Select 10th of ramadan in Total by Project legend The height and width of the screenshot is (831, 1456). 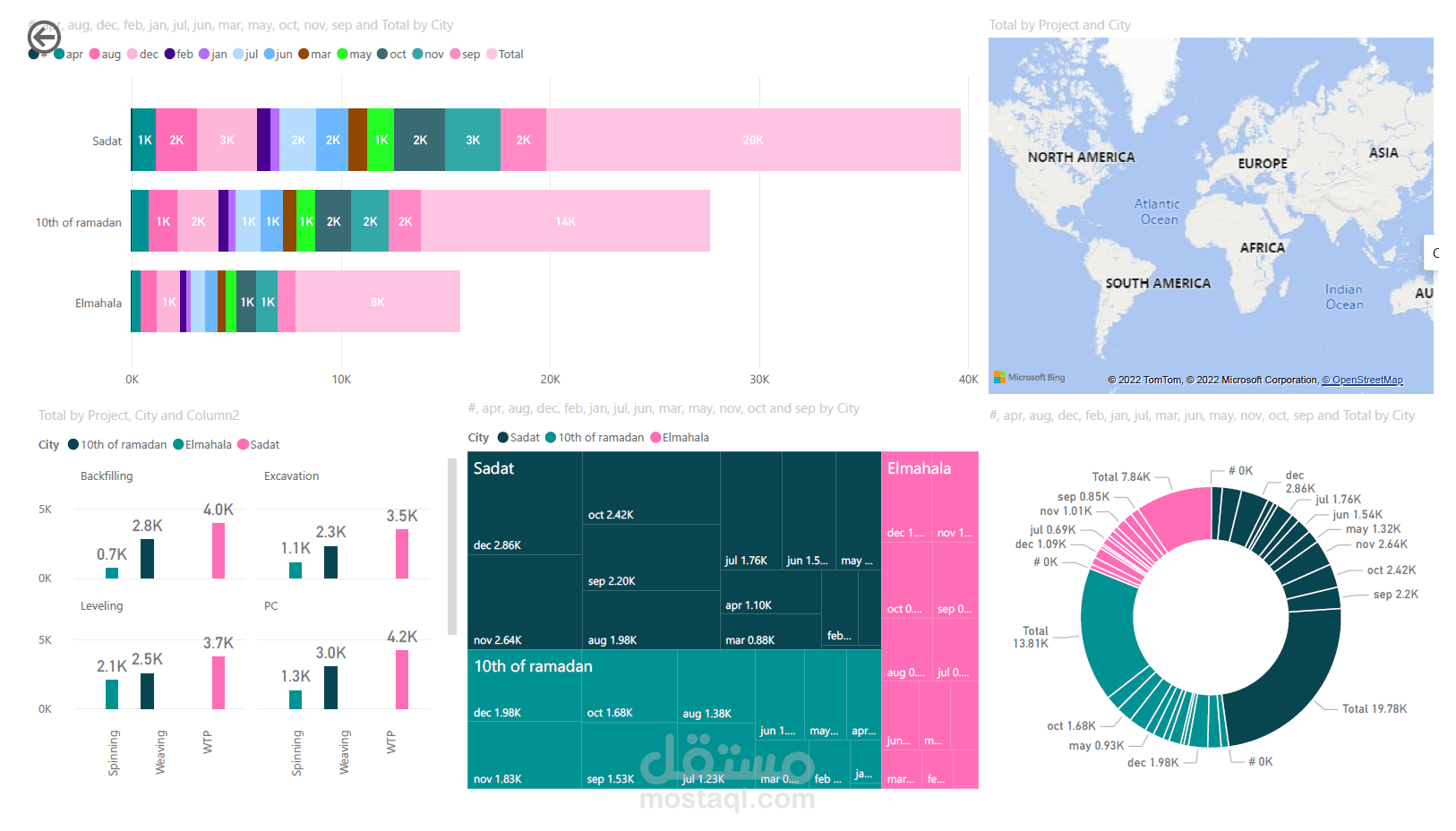[117, 444]
